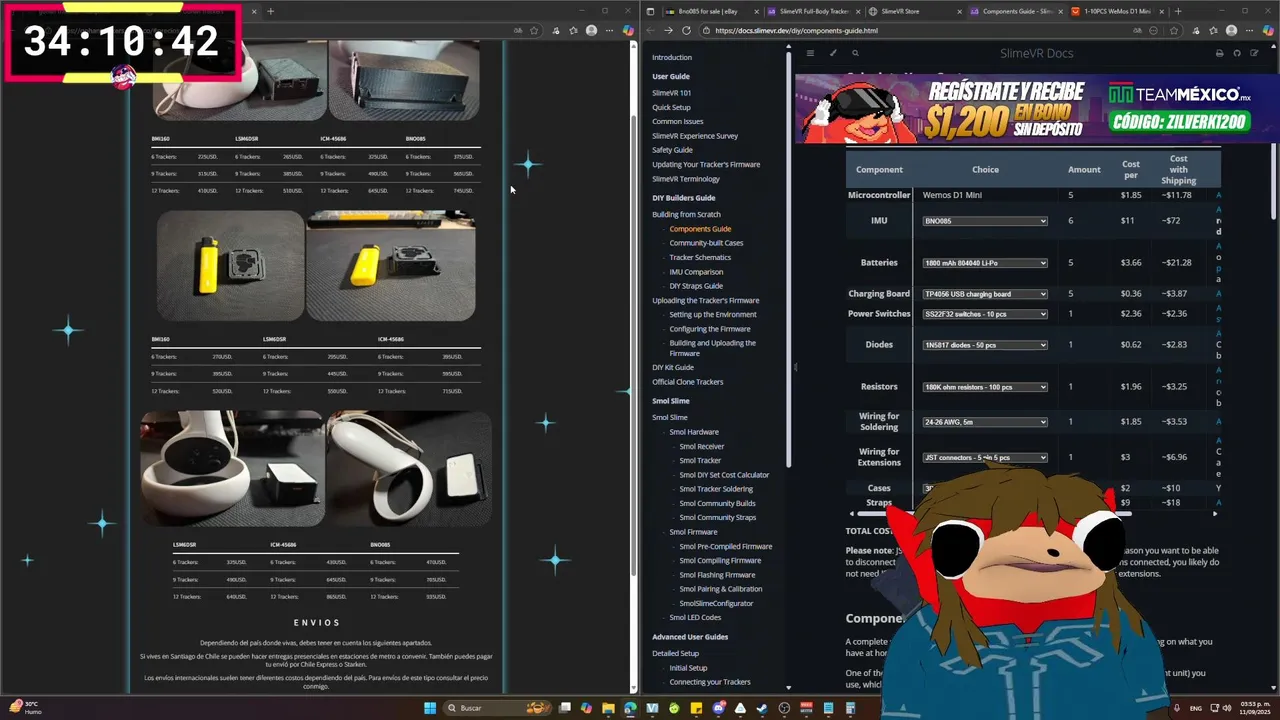Open Steam from the taskbar

[x=762, y=708]
